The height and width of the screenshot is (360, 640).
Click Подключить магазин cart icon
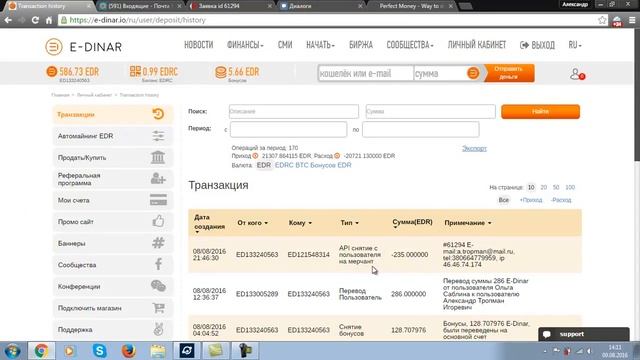tap(158, 308)
